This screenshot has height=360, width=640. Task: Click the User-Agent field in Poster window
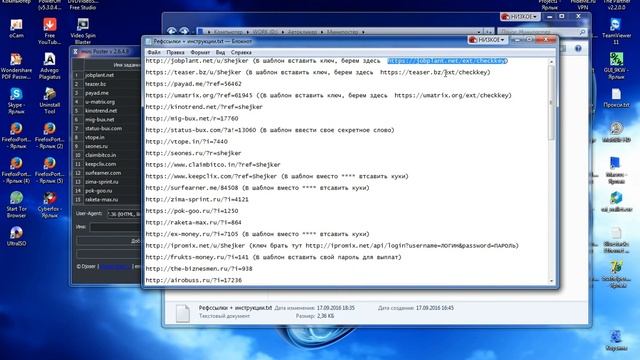(124, 214)
